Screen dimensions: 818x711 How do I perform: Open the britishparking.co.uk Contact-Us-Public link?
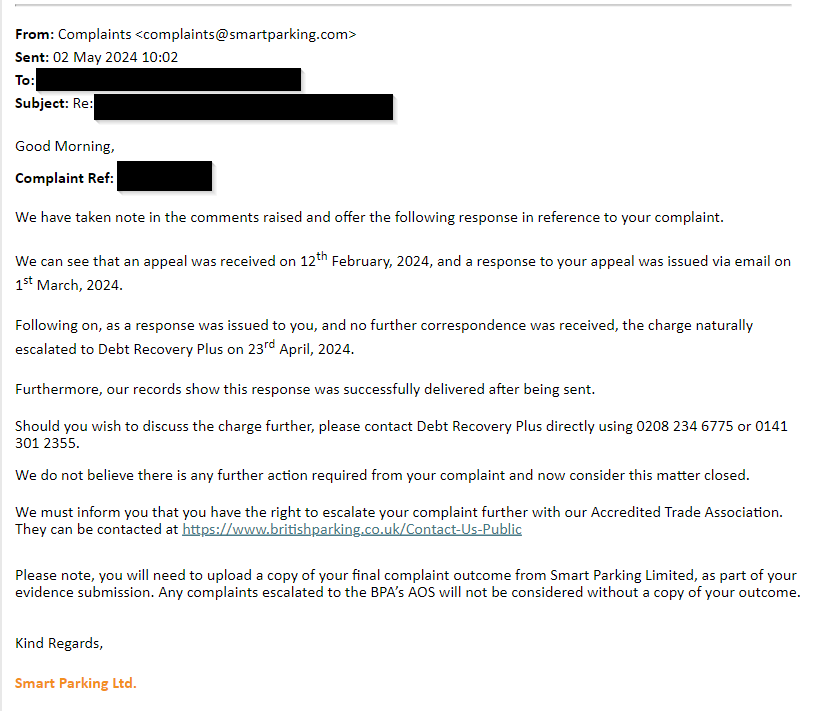(352, 529)
